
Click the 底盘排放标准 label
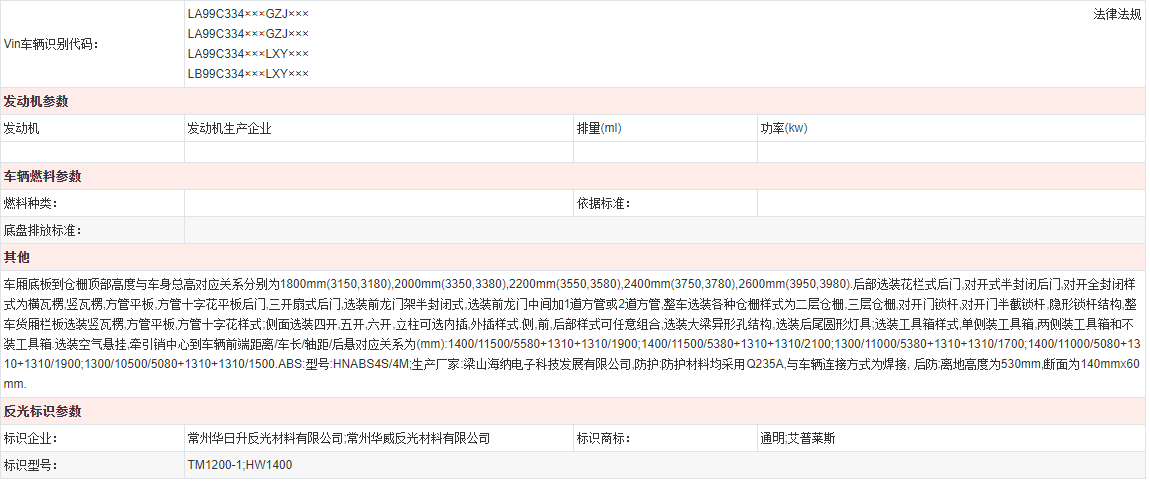point(42,231)
